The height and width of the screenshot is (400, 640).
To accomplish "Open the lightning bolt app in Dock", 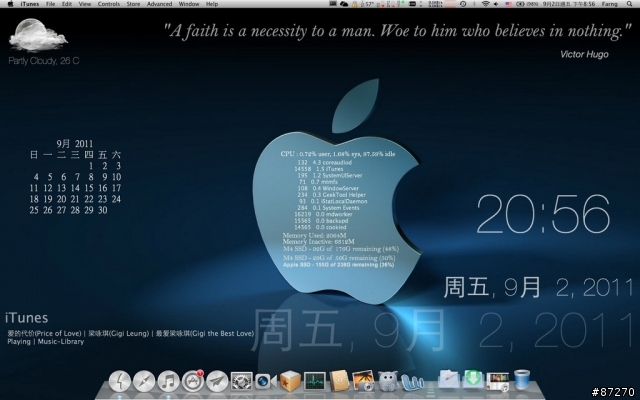I will [120, 381].
